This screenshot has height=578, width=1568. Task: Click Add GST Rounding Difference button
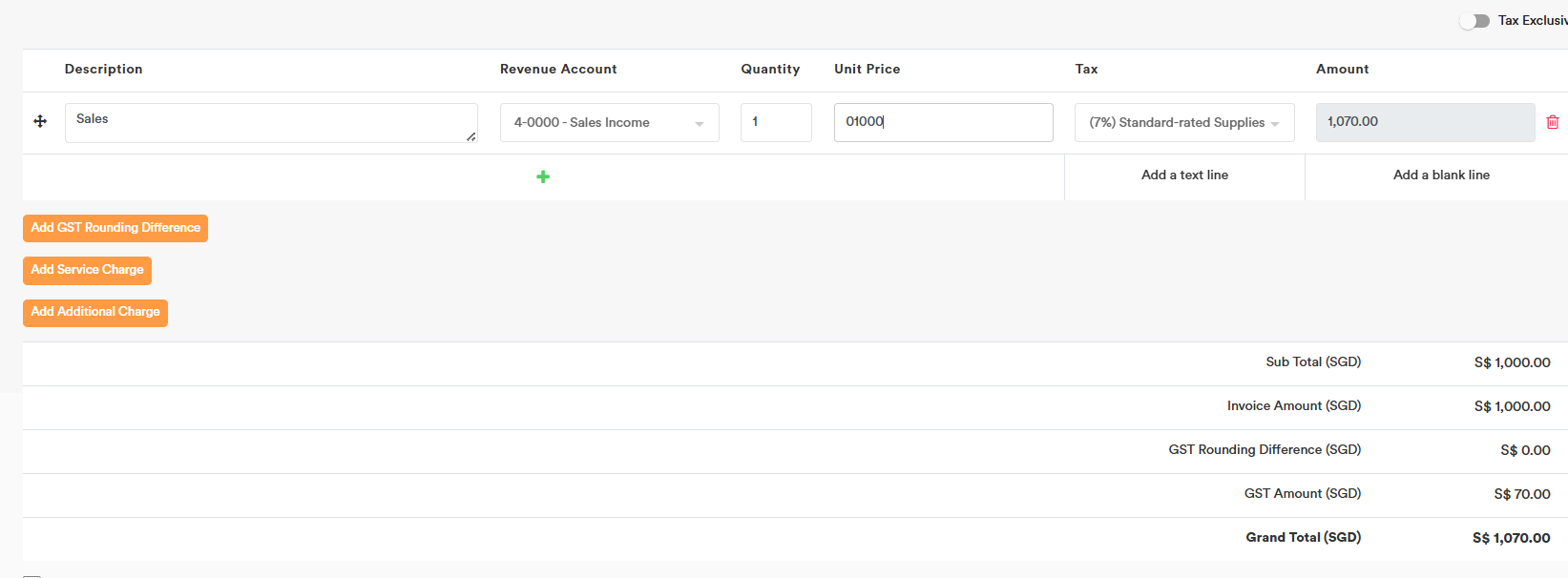pos(115,228)
